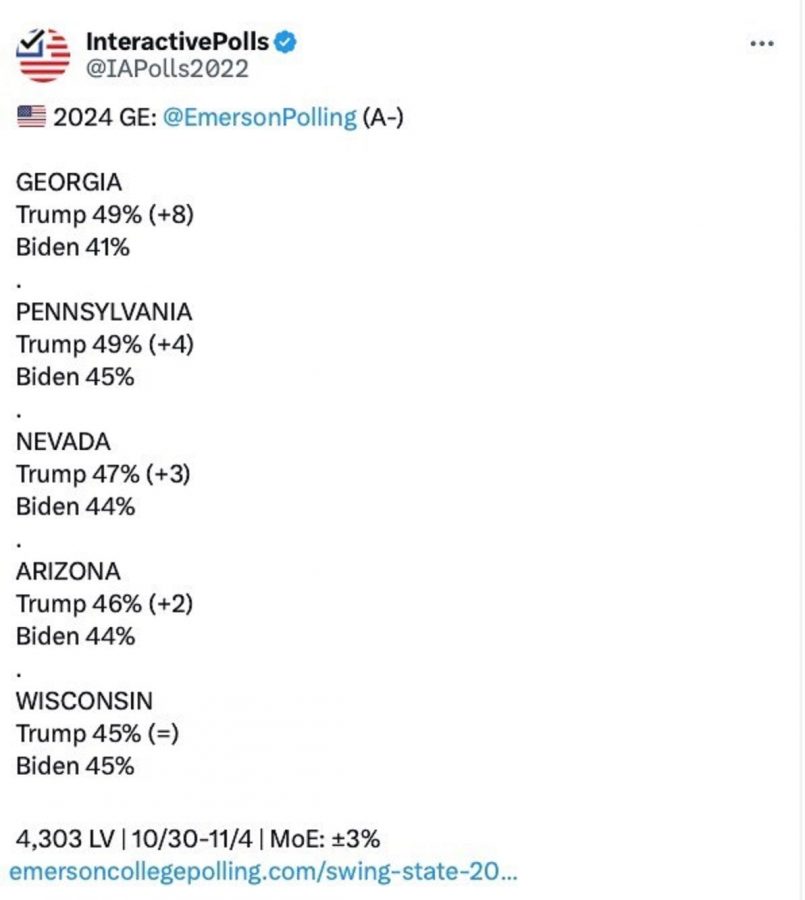This screenshot has width=805, height=900.
Task: Click the GEORGIA heading
Action: click(x=69, y=183)
